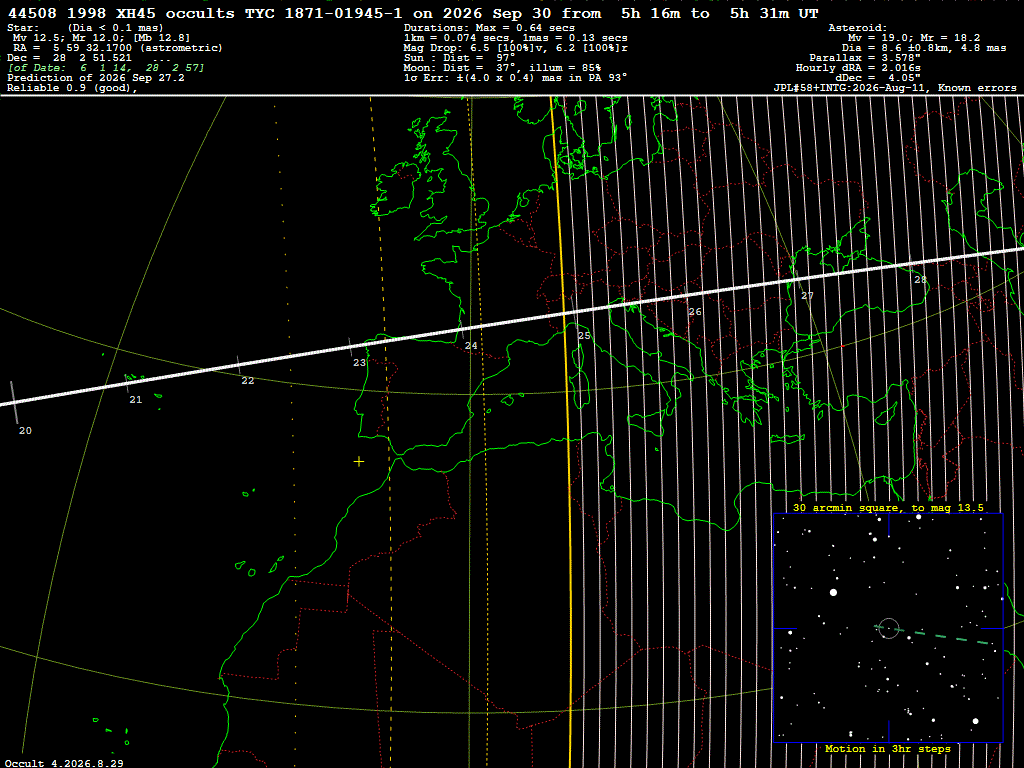Click the bright star in the chart inset
Viewport: 1024px width, 768px height.
coord(833,592)
